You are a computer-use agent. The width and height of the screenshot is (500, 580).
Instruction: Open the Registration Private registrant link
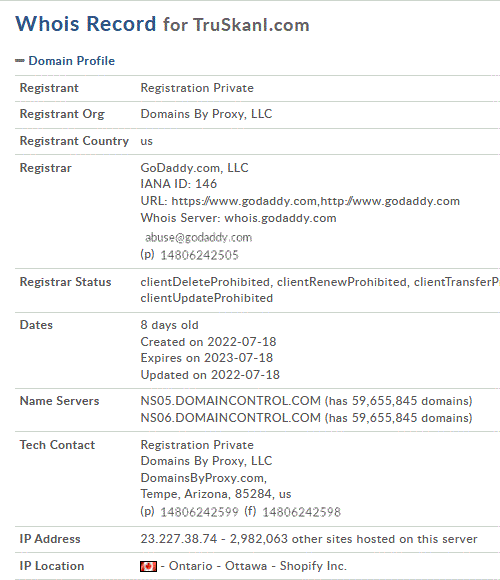[197, 88]
